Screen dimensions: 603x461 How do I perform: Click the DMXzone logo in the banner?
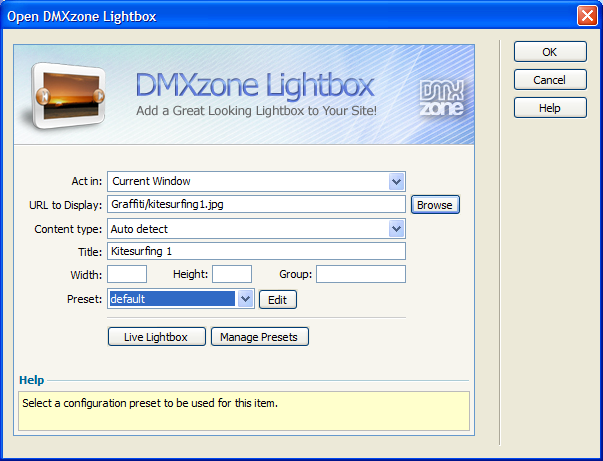point(441,98)
